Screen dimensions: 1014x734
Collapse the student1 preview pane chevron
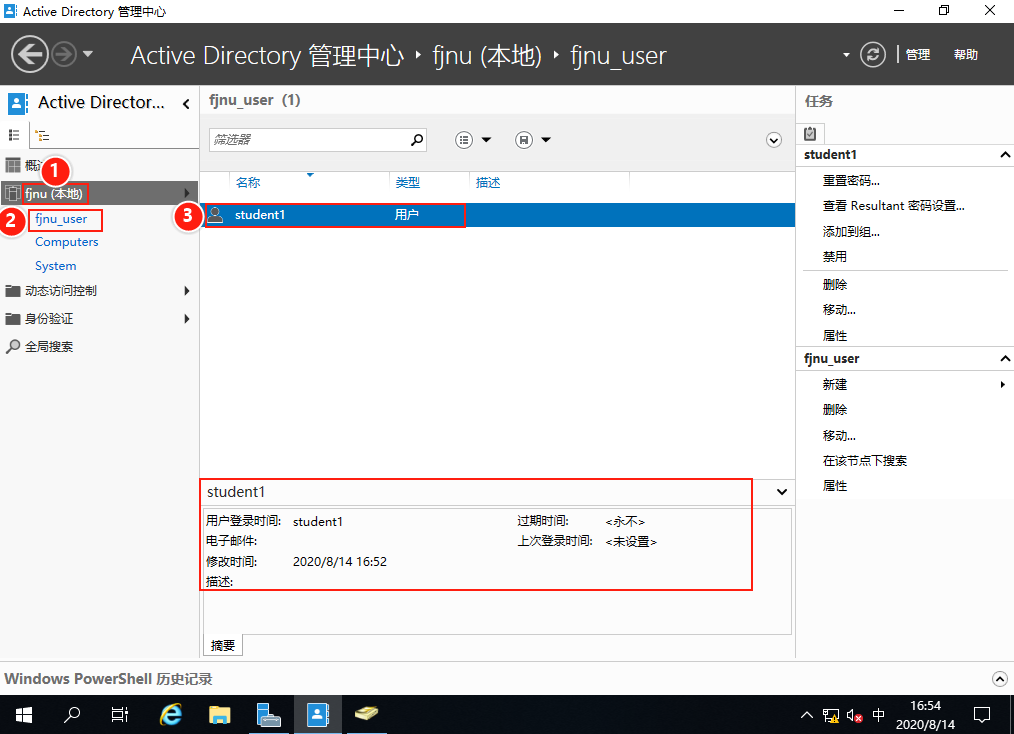(782, 492)
